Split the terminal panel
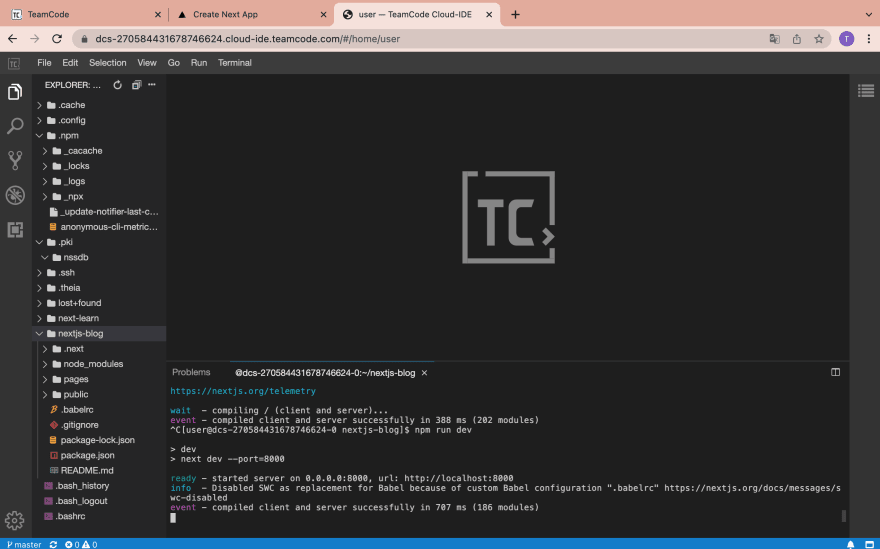The image size is (880, 549). (x=835, y=372)
